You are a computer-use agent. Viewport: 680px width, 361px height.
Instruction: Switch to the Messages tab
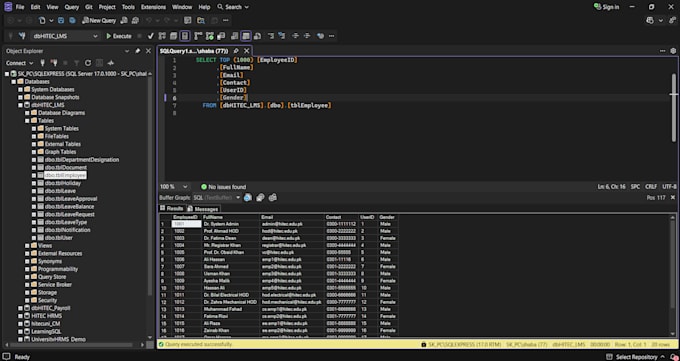click(x=203, y=209)
